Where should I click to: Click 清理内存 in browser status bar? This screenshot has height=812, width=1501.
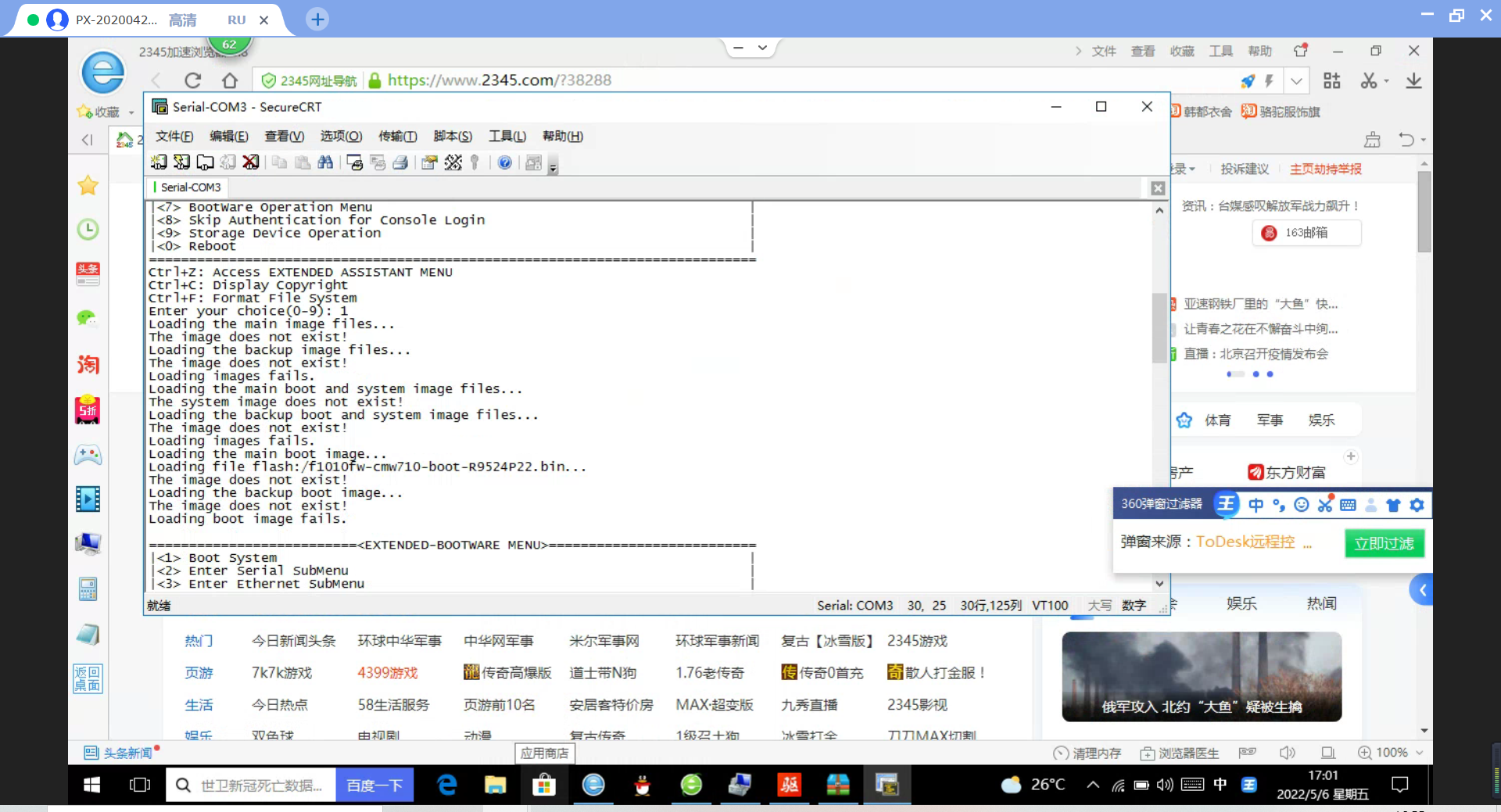click(1087, 753)
